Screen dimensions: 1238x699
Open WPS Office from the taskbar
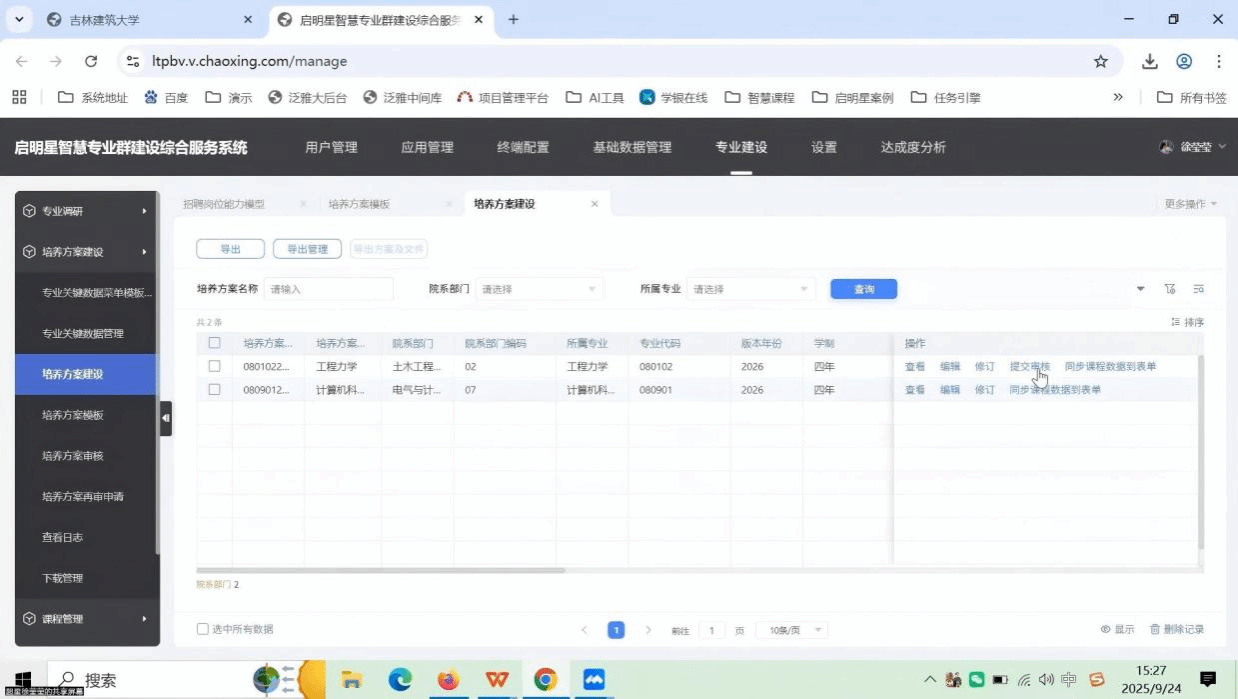coord(497,680)
